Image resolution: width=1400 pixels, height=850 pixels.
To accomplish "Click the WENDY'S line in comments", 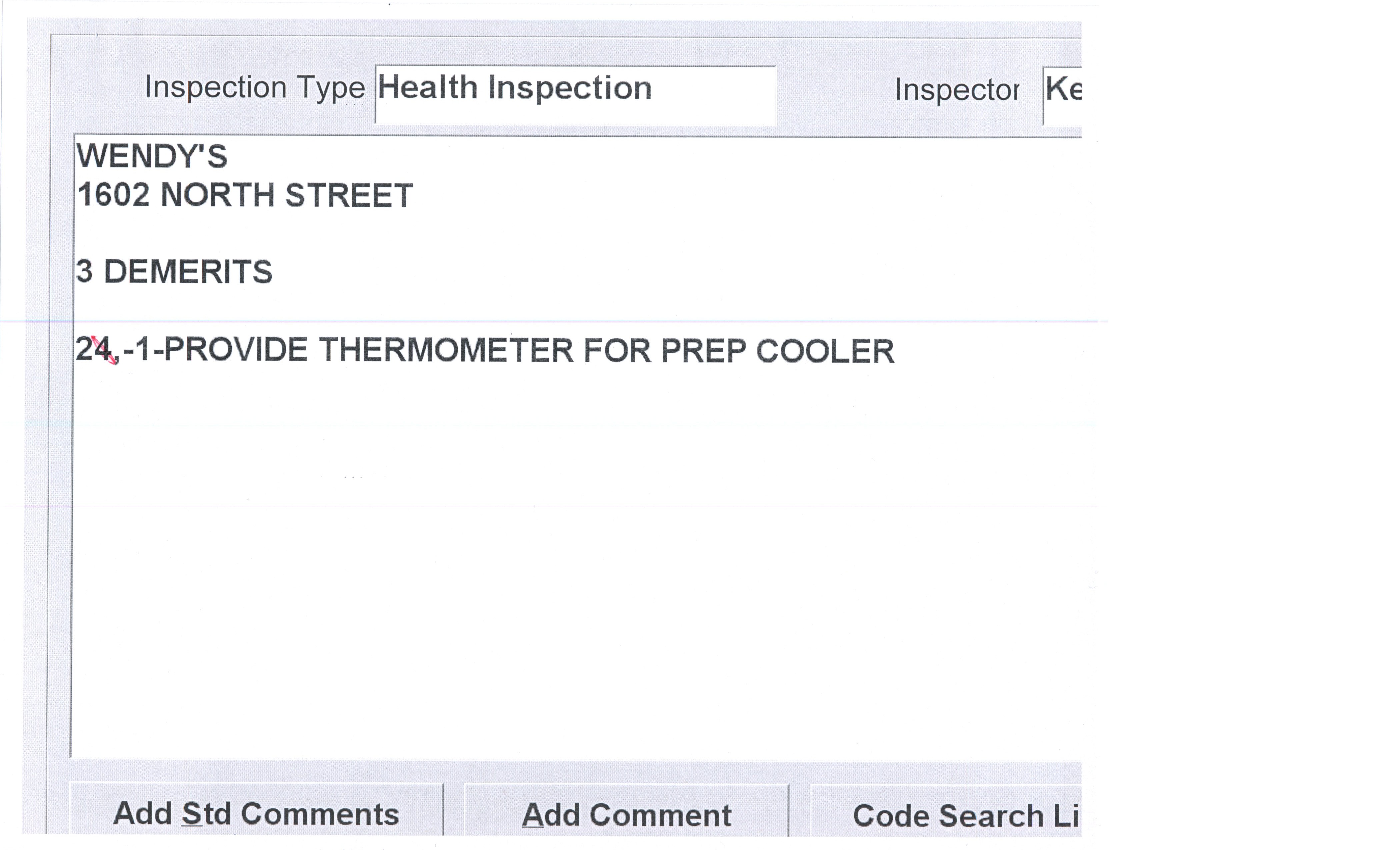I will tap(152, 156).
